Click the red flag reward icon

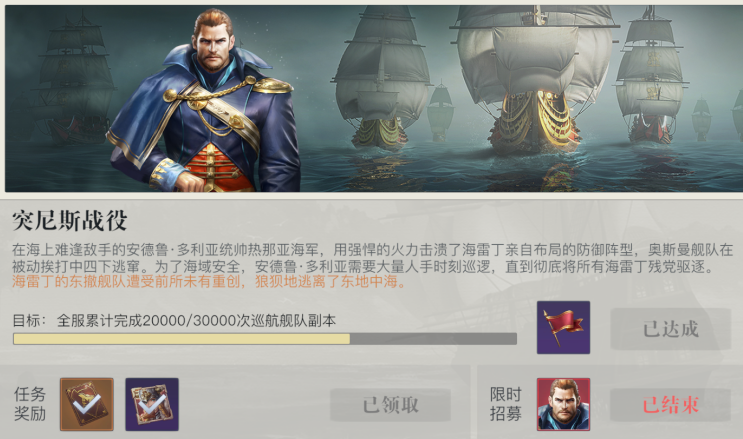pyautogui.click(x=563, y=327)
